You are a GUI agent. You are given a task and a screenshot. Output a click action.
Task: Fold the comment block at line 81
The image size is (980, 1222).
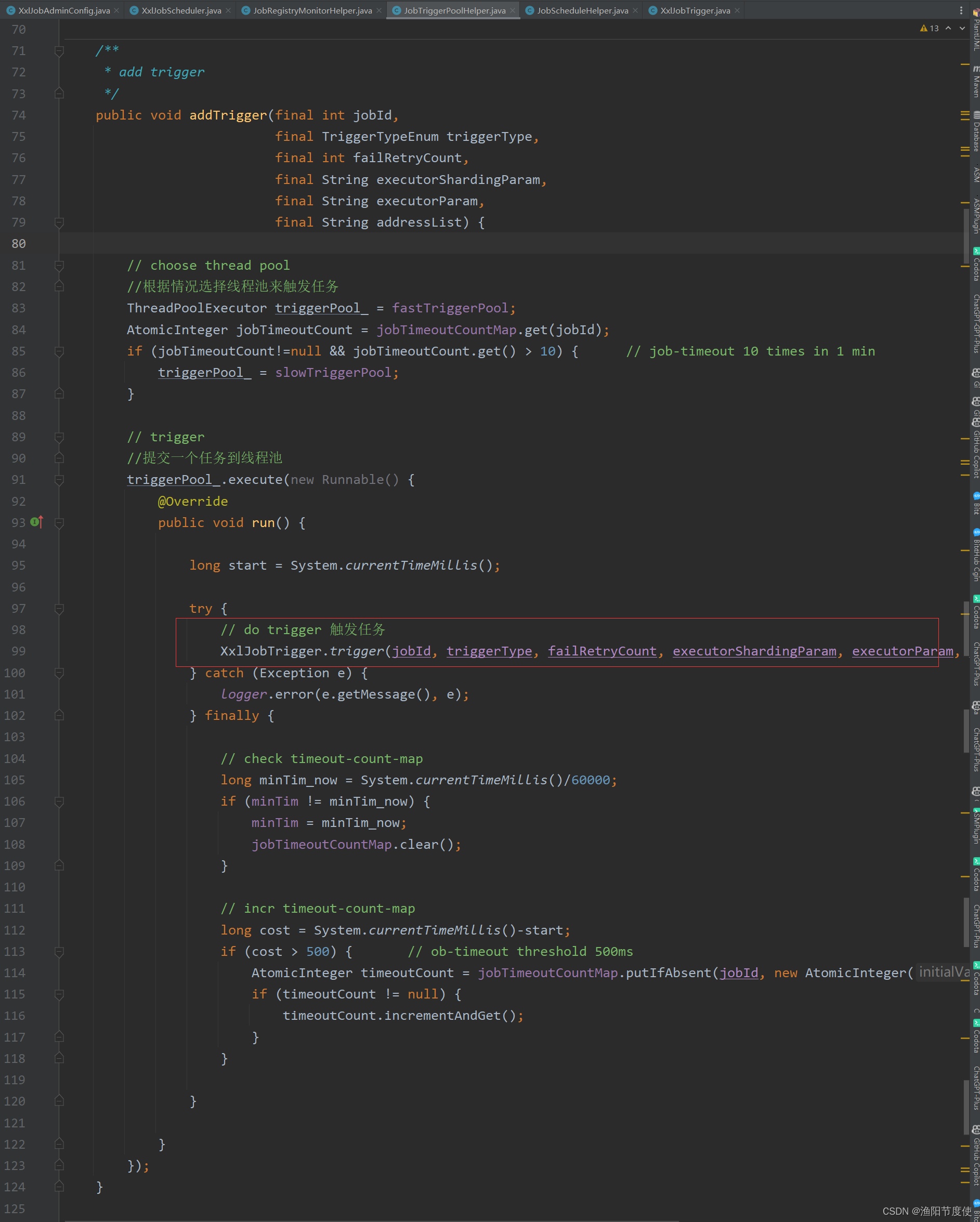click(59, 265)
